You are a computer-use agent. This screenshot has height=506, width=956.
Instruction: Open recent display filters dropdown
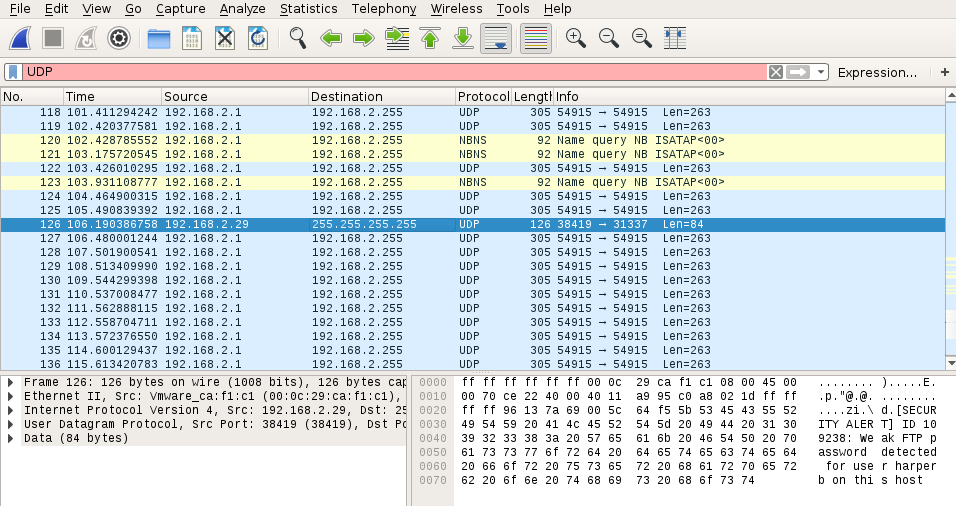pos(821,72)
